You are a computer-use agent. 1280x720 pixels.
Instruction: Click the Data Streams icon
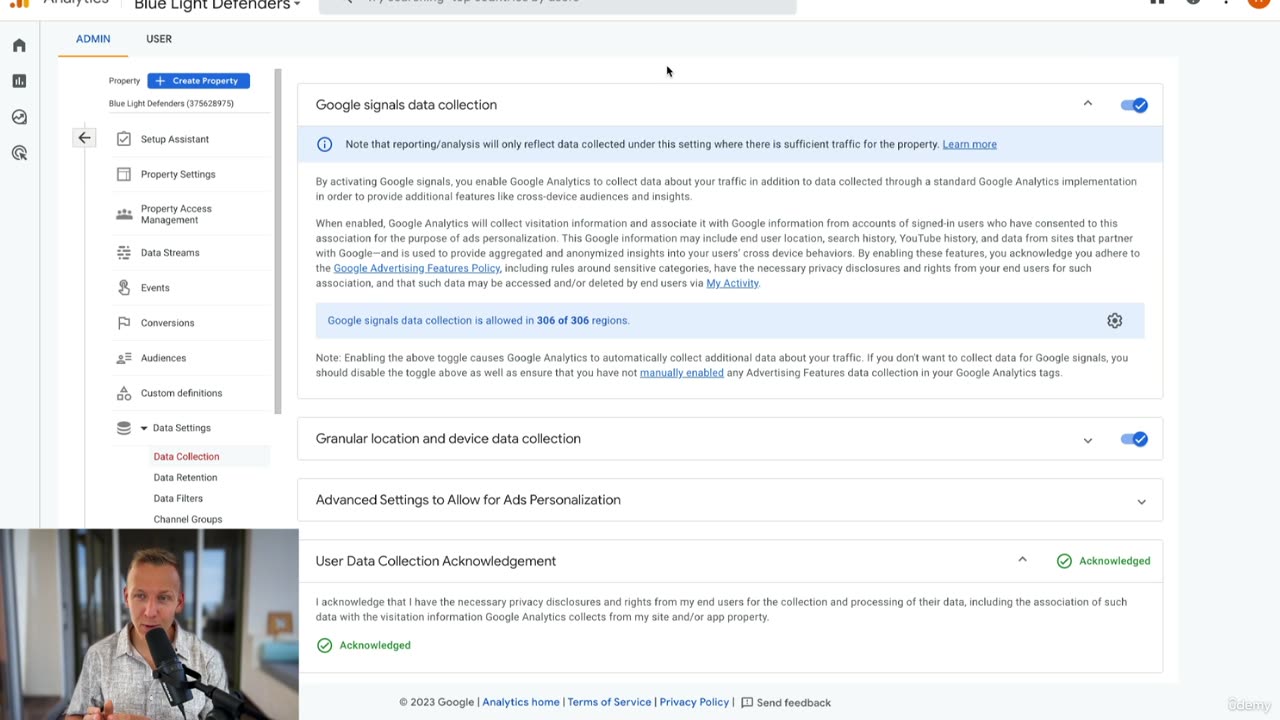coord(124,253)
